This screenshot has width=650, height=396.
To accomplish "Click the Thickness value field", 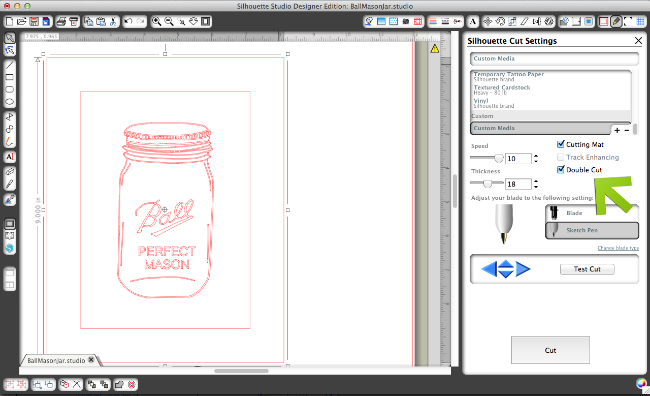I will pyautogui.click(x=518, y=184).
